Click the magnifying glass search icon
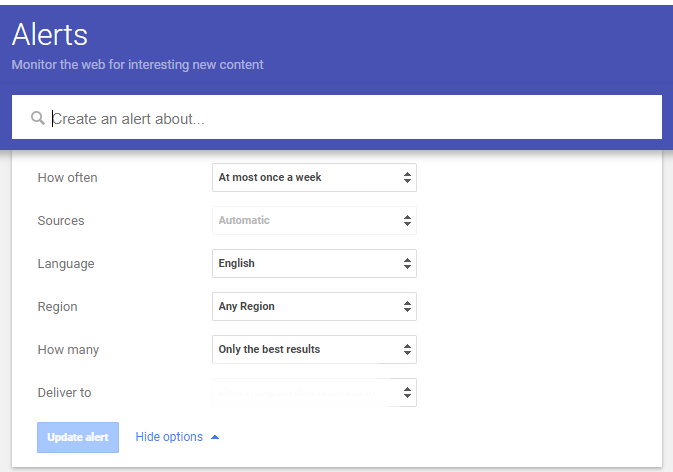Screen dimensions: 673x472 point(38,118)
